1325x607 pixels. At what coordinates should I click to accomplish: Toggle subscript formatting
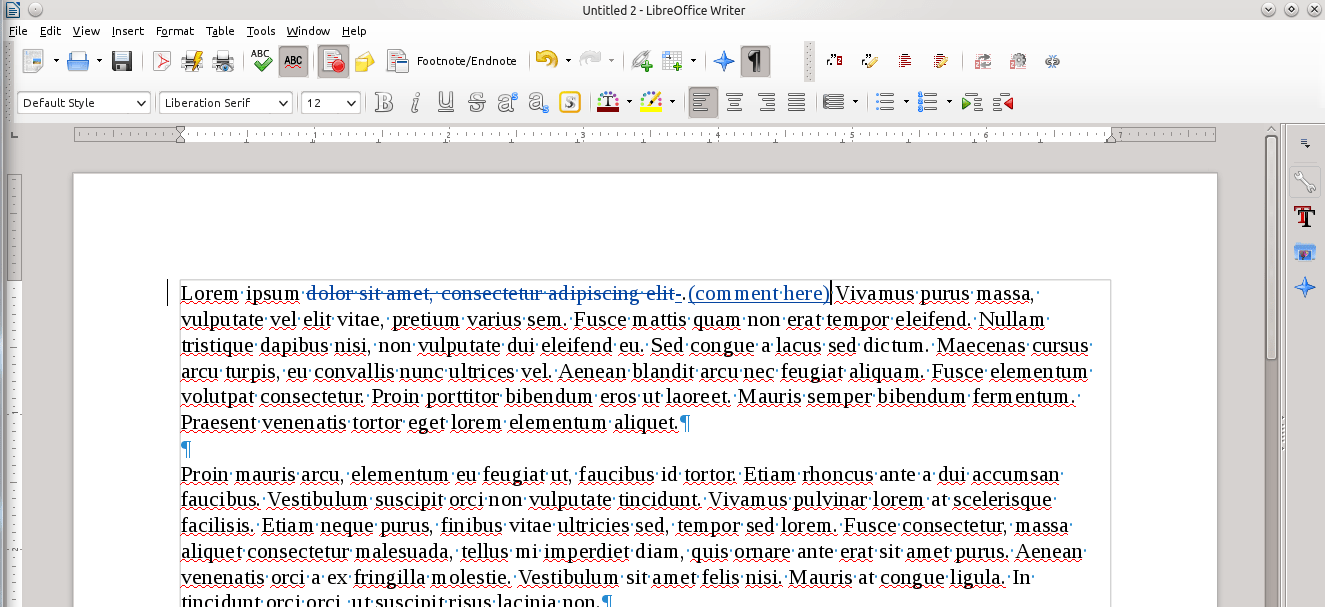(538, 102)
